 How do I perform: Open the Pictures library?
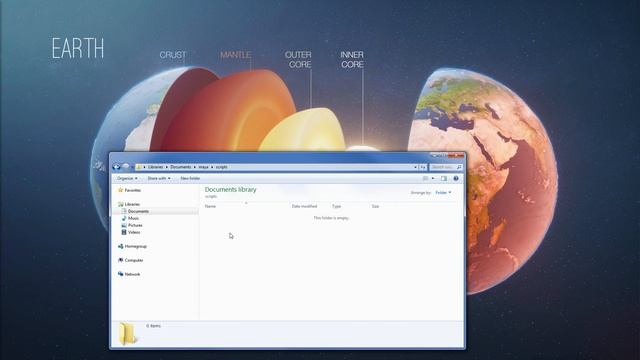(x=132, y=225)
